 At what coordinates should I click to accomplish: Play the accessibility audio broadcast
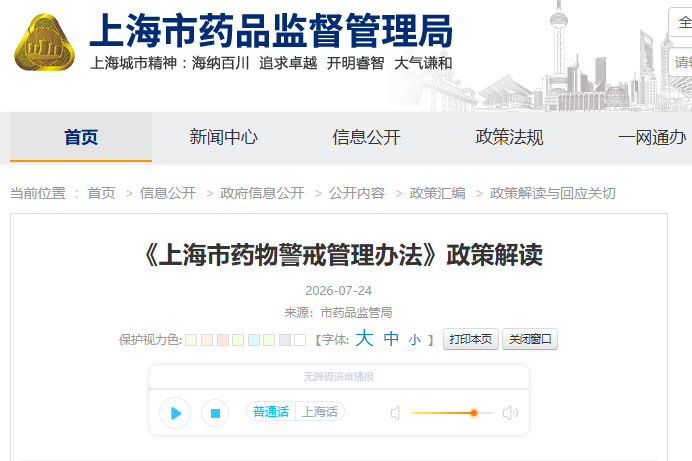click(x=175, y=413)
